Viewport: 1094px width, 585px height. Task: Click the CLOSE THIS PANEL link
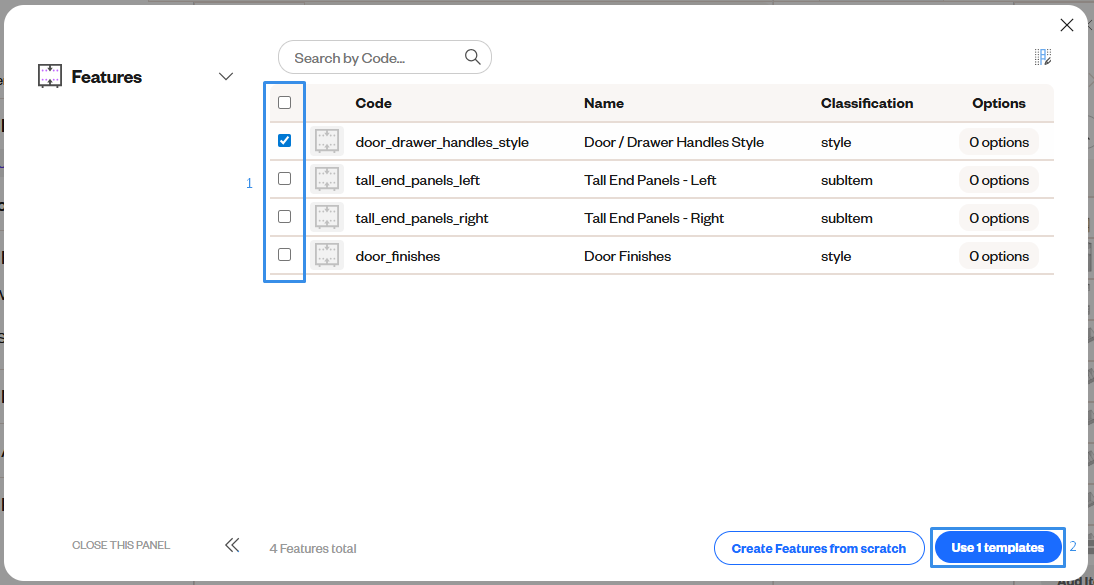(120, 545)
